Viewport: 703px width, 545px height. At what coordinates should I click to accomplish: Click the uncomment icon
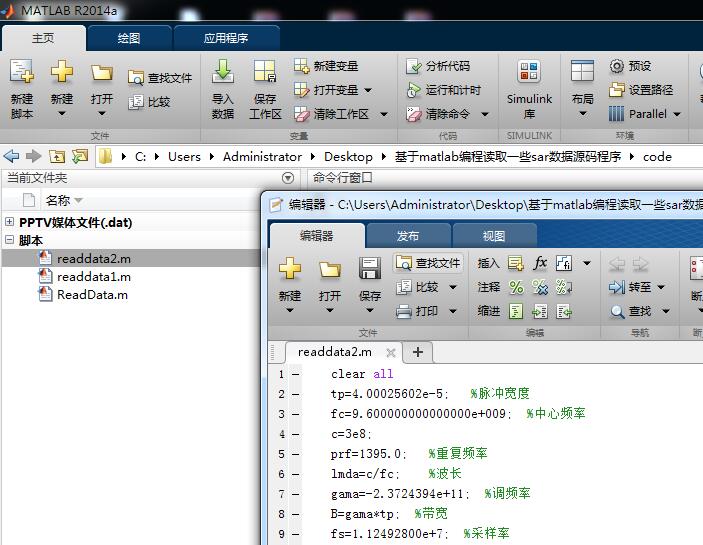(540, 287)
